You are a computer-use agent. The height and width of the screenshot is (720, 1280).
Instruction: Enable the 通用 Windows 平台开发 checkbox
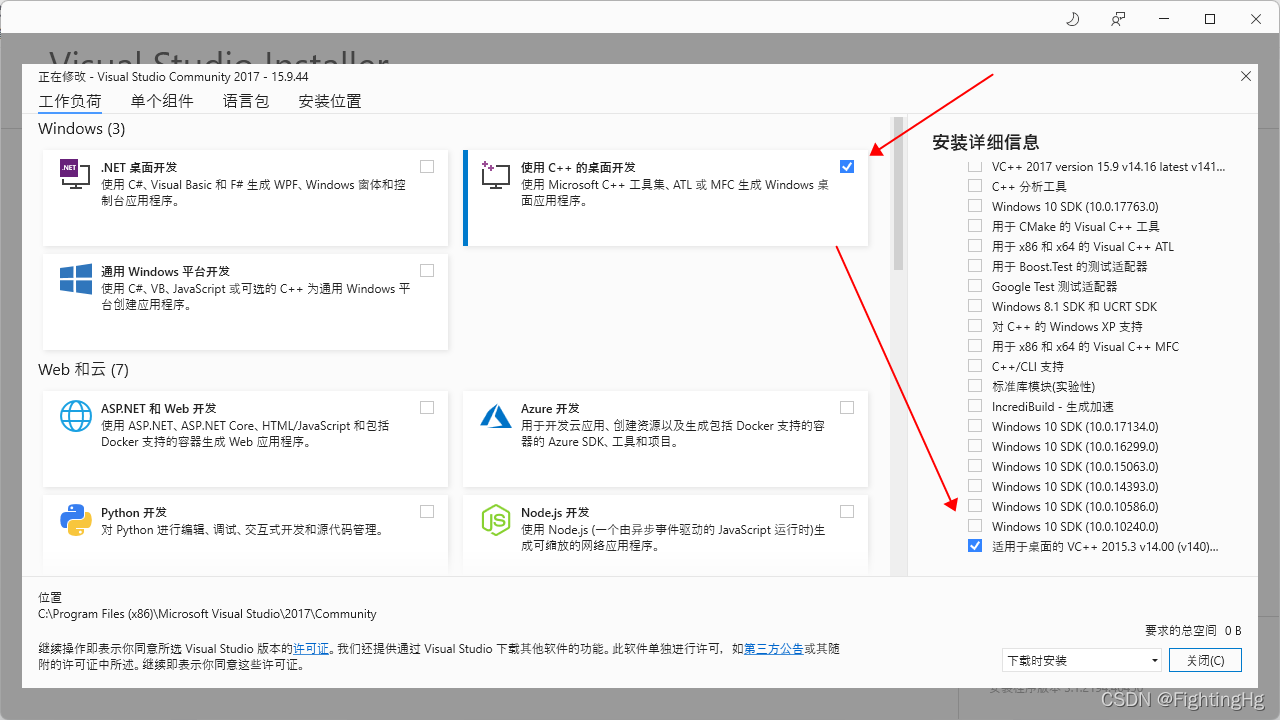click(x=427, y=271)
